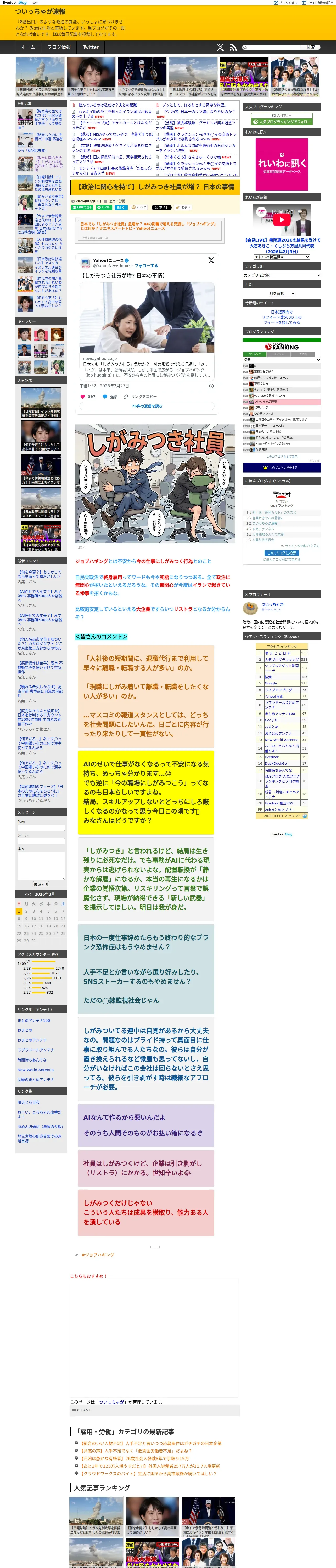Screen dimensions: 336x1568
Task: Click the 本文 message text area
Action: coord(41,866)
